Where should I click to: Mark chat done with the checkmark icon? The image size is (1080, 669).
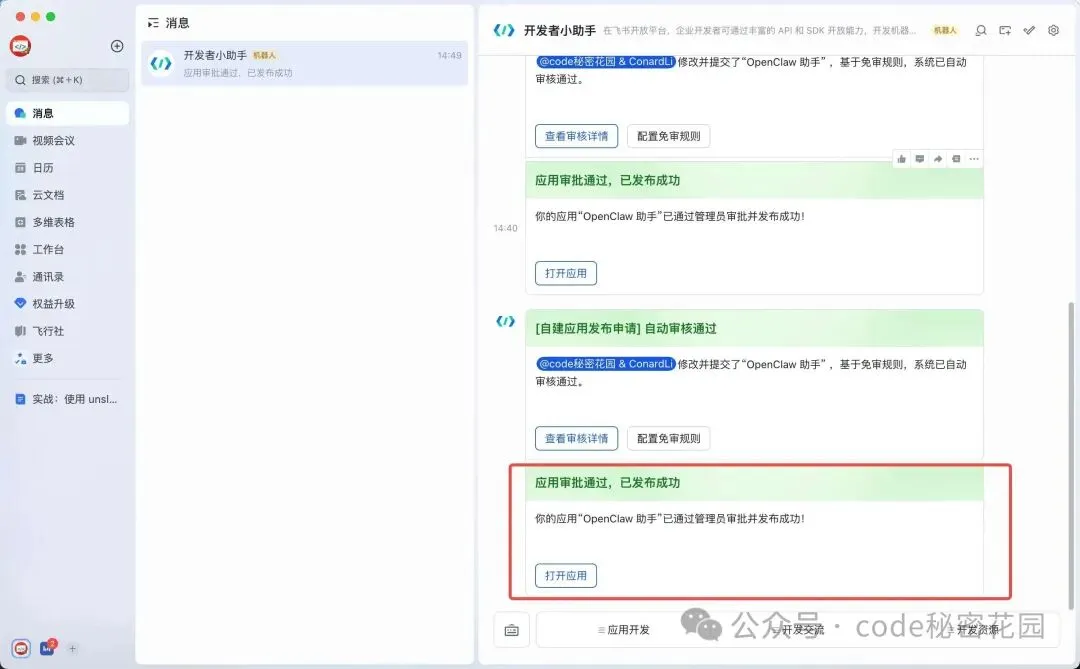point(1029,30)
